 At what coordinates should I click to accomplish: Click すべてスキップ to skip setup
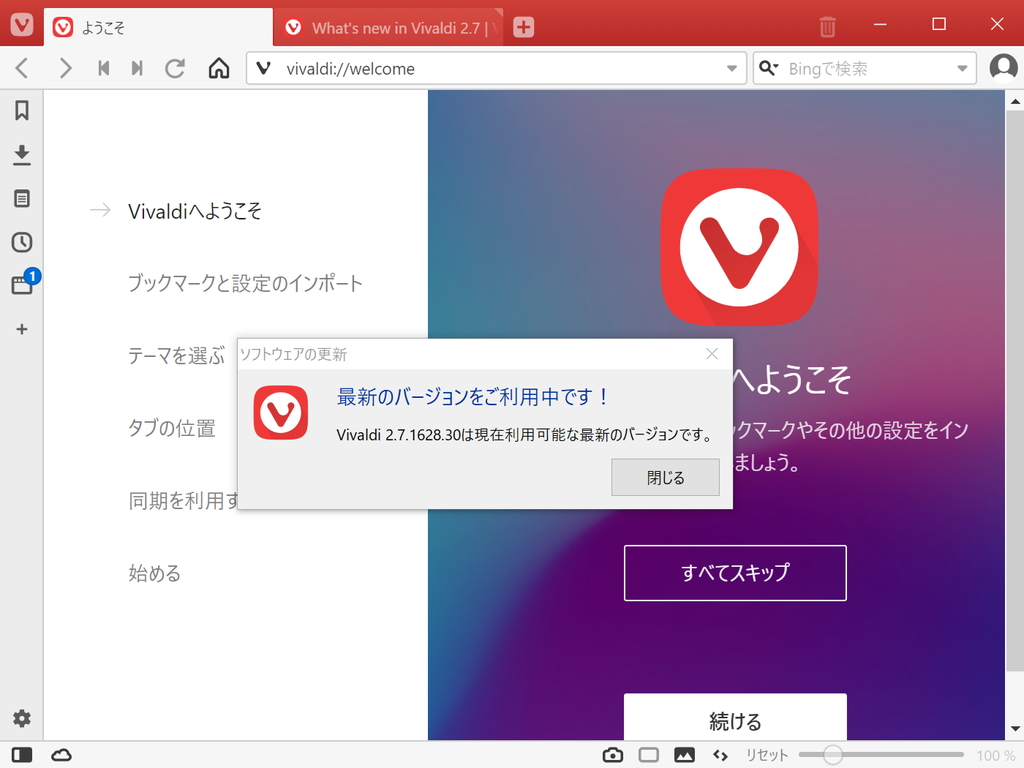pyautogui.click(x=735, y=573)
